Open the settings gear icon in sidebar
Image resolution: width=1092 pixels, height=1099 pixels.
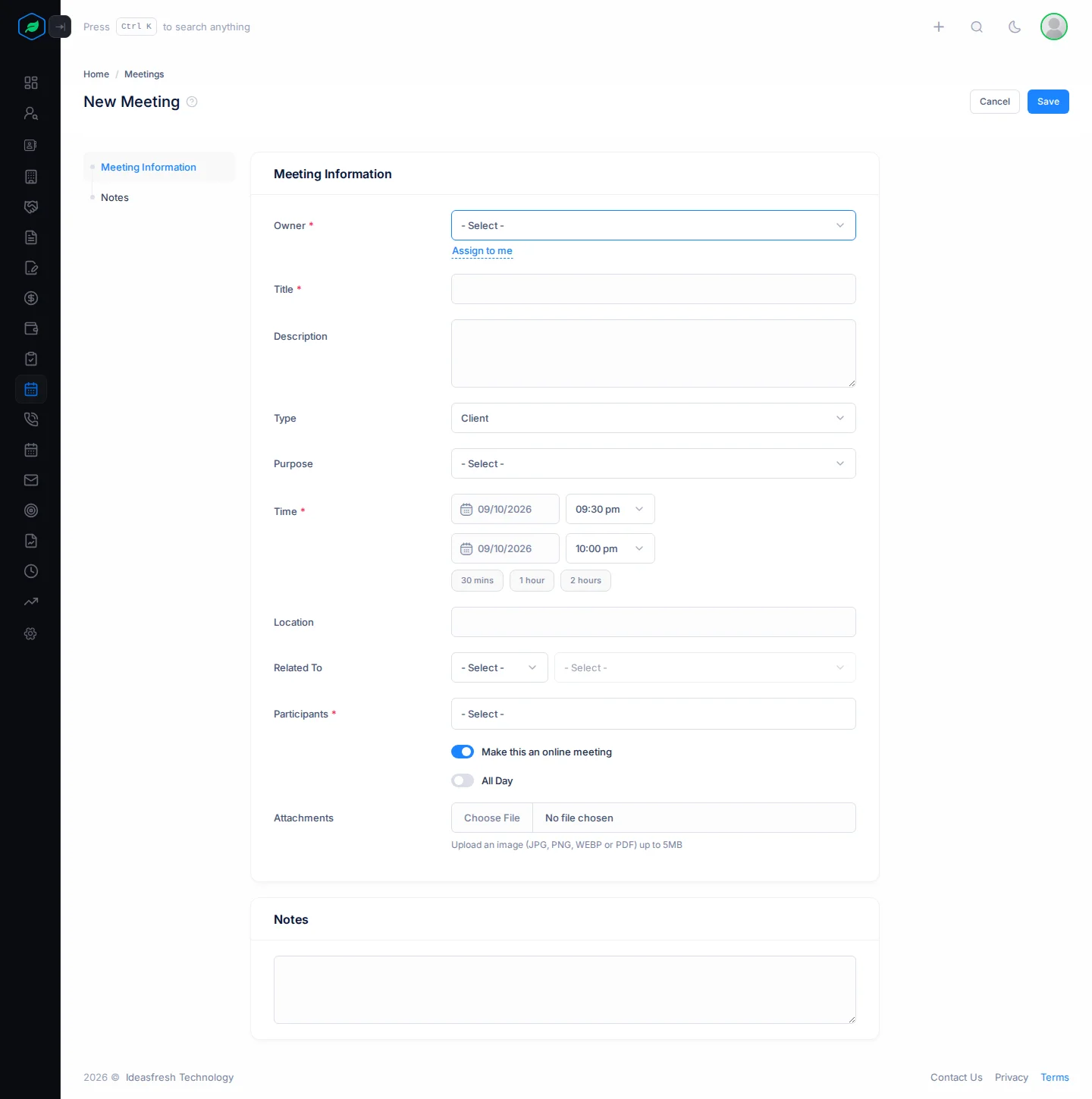click(x=31, y=633)
